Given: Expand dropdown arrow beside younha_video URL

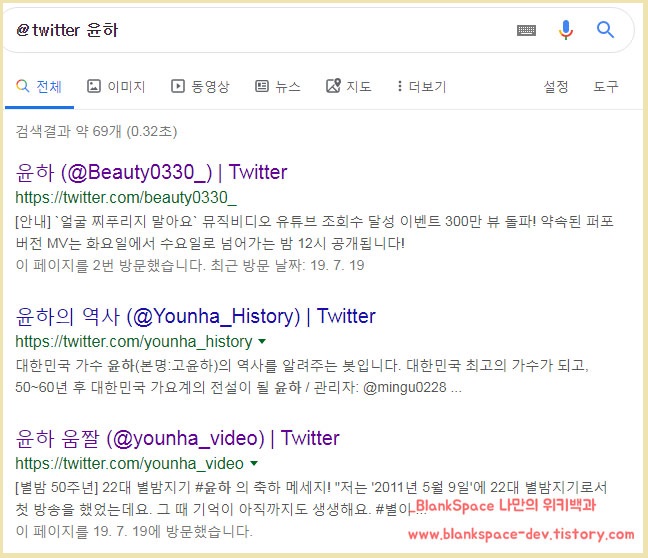Looking at the screenshot, I should 254,463.
